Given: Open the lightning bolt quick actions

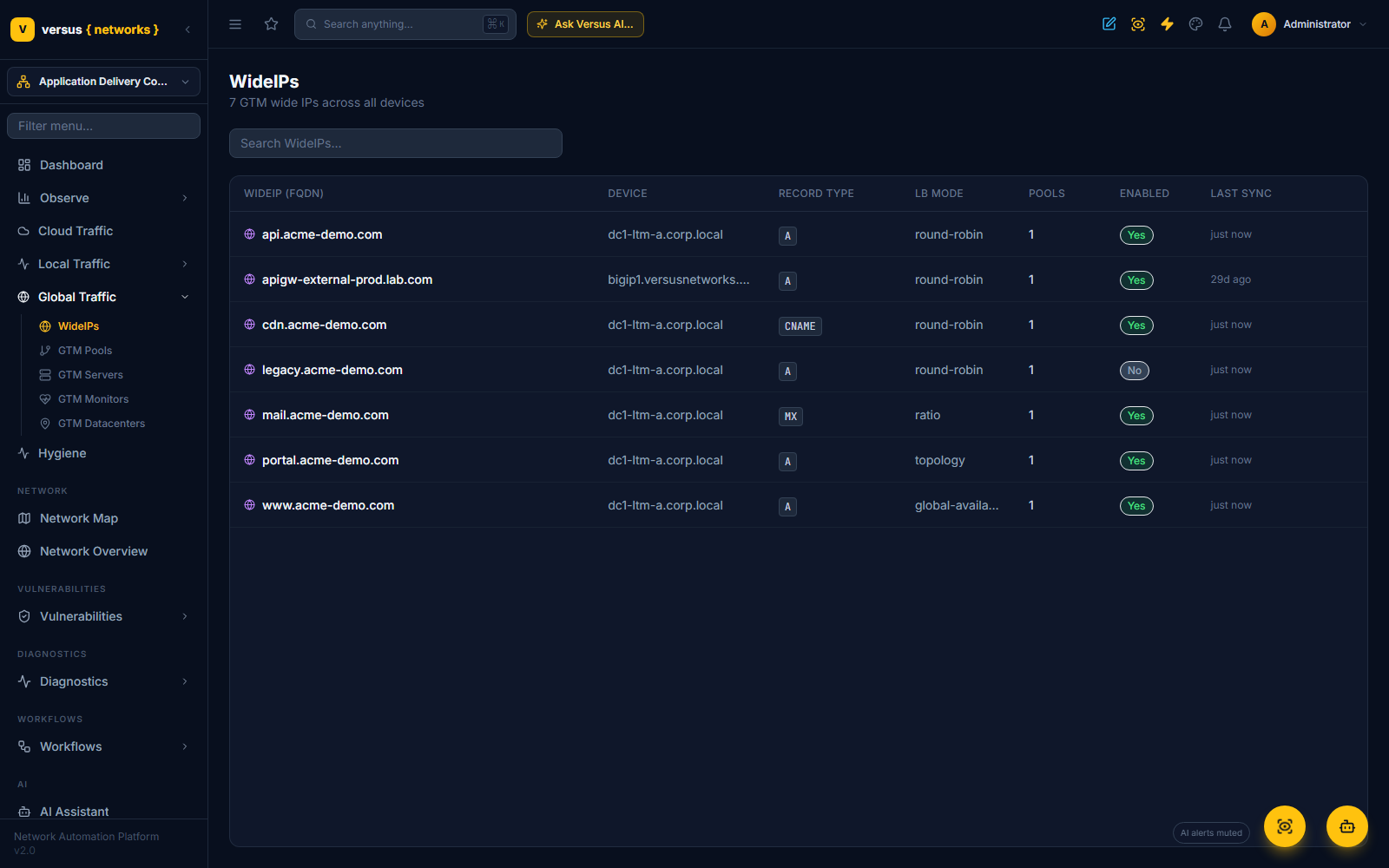Looking at the screenshot, I should tap(1167, 24).
